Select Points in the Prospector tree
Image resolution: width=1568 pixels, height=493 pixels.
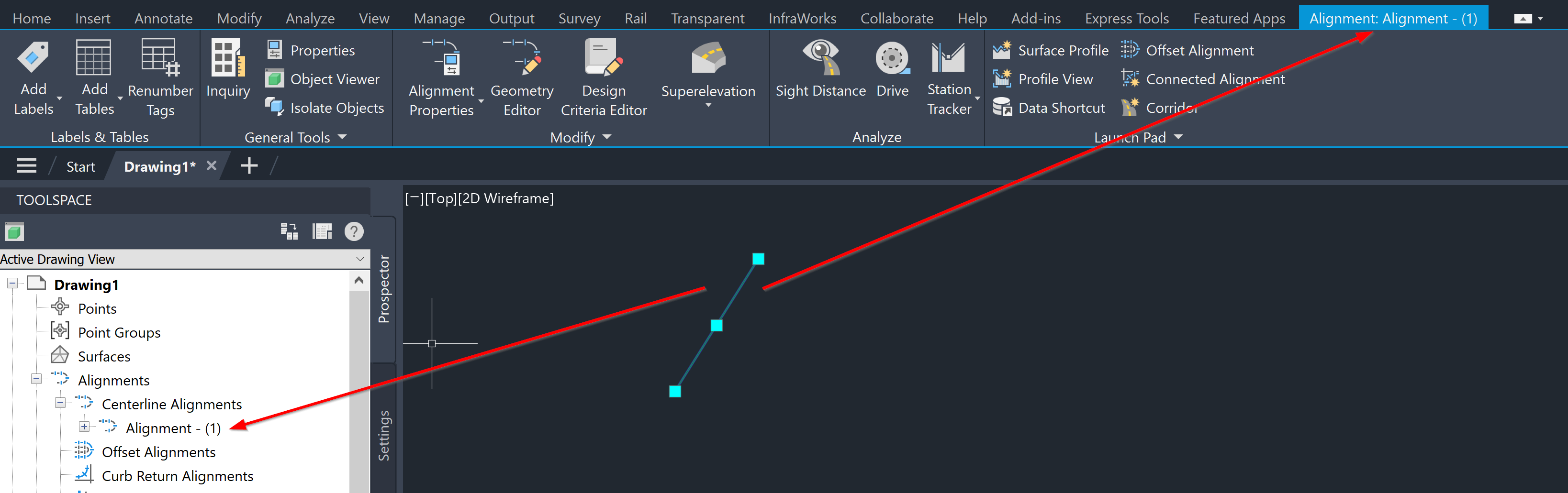click(97, 308)
